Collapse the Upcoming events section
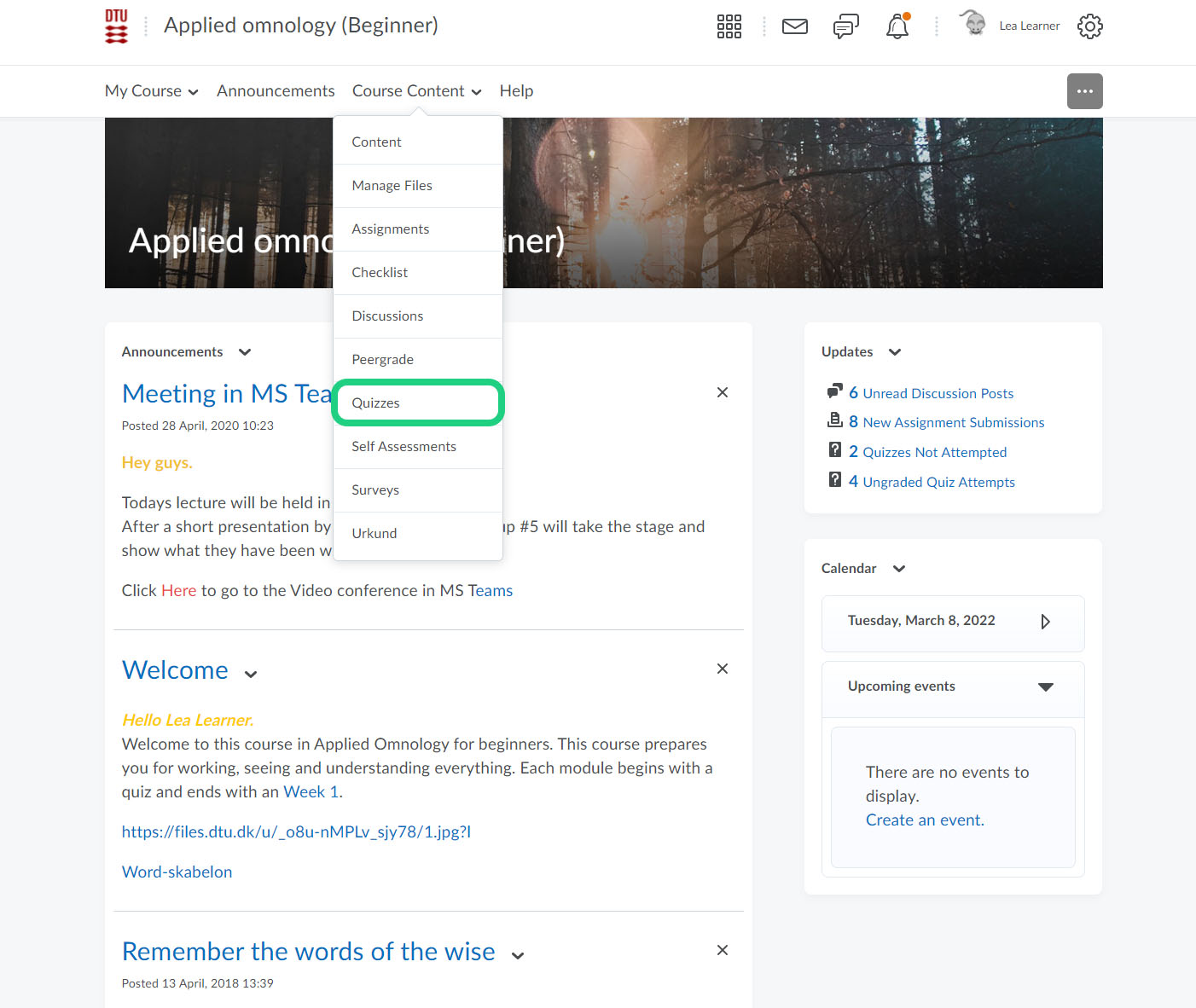 pos(1045,687)
